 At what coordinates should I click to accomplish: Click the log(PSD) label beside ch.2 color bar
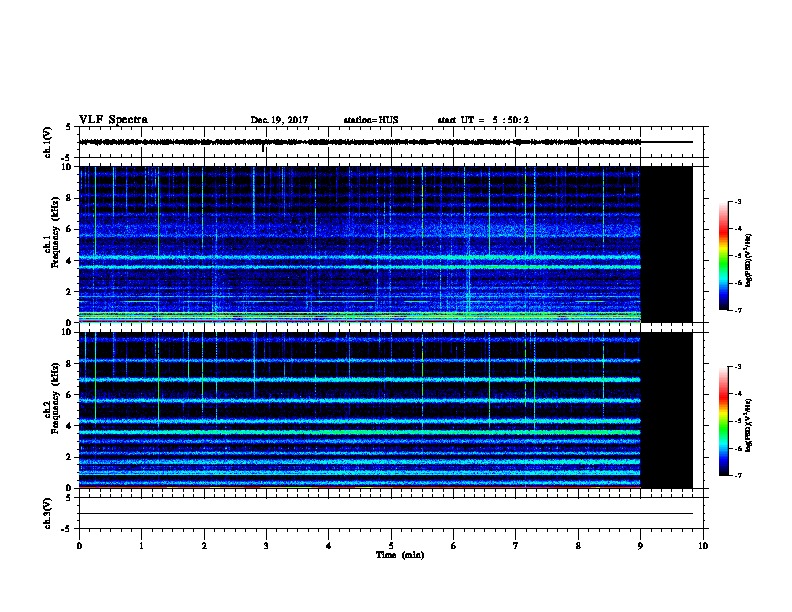749,426
